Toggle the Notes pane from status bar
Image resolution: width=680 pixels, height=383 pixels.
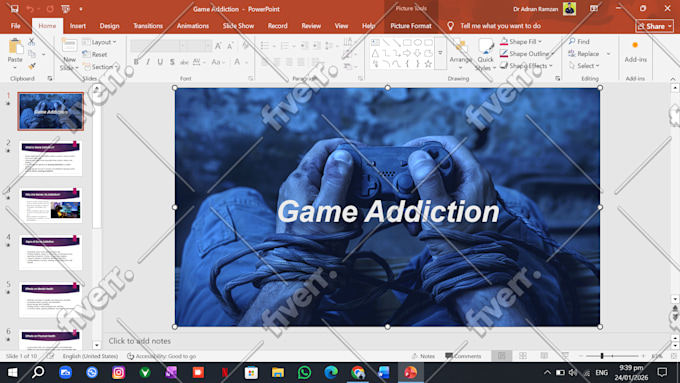pyautogui.click(x=423, y=356)
